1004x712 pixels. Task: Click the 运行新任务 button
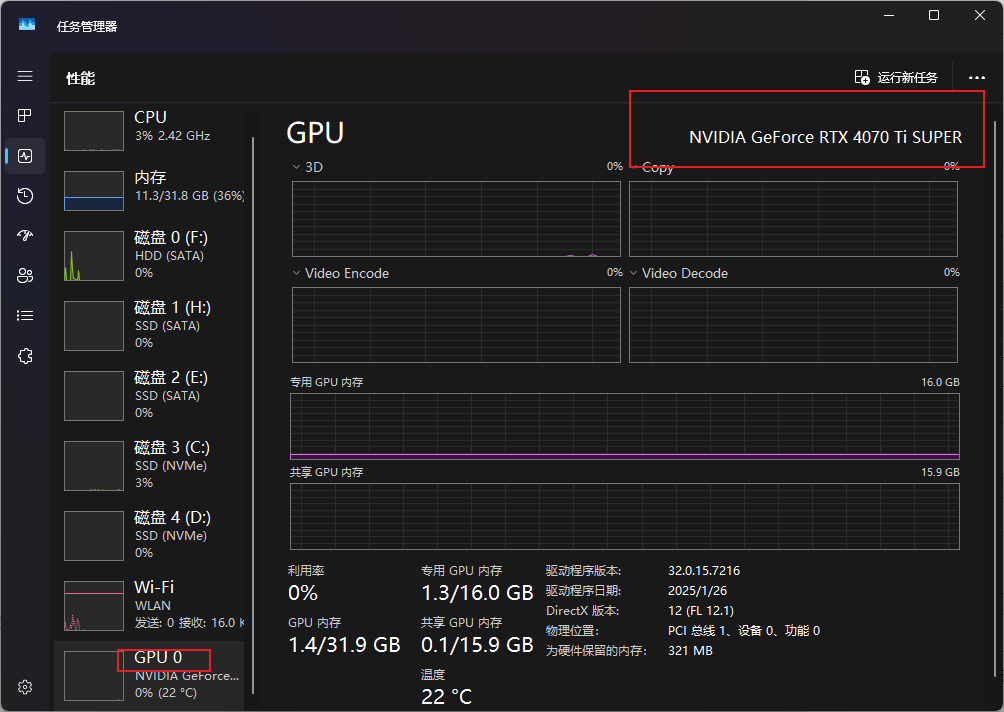pyautogui.click(x=896, y=77)
